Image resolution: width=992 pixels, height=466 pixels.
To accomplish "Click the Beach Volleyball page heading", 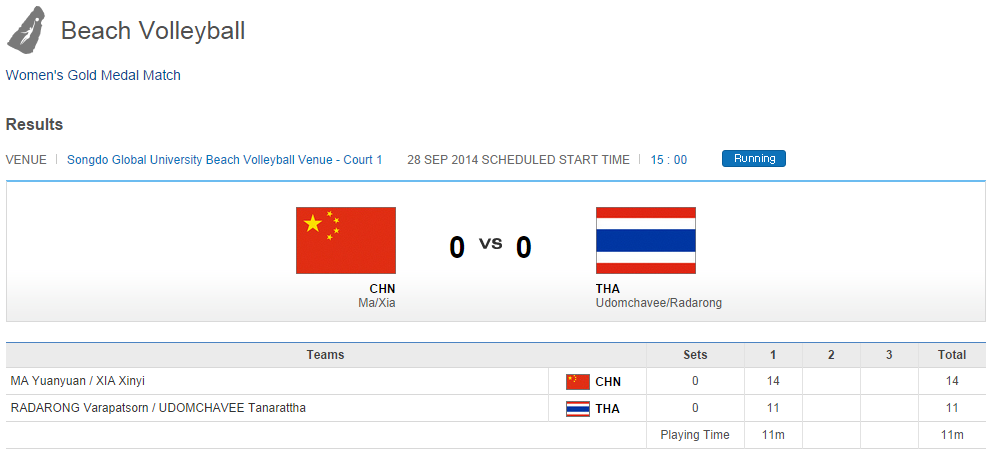I will (153, 31).
